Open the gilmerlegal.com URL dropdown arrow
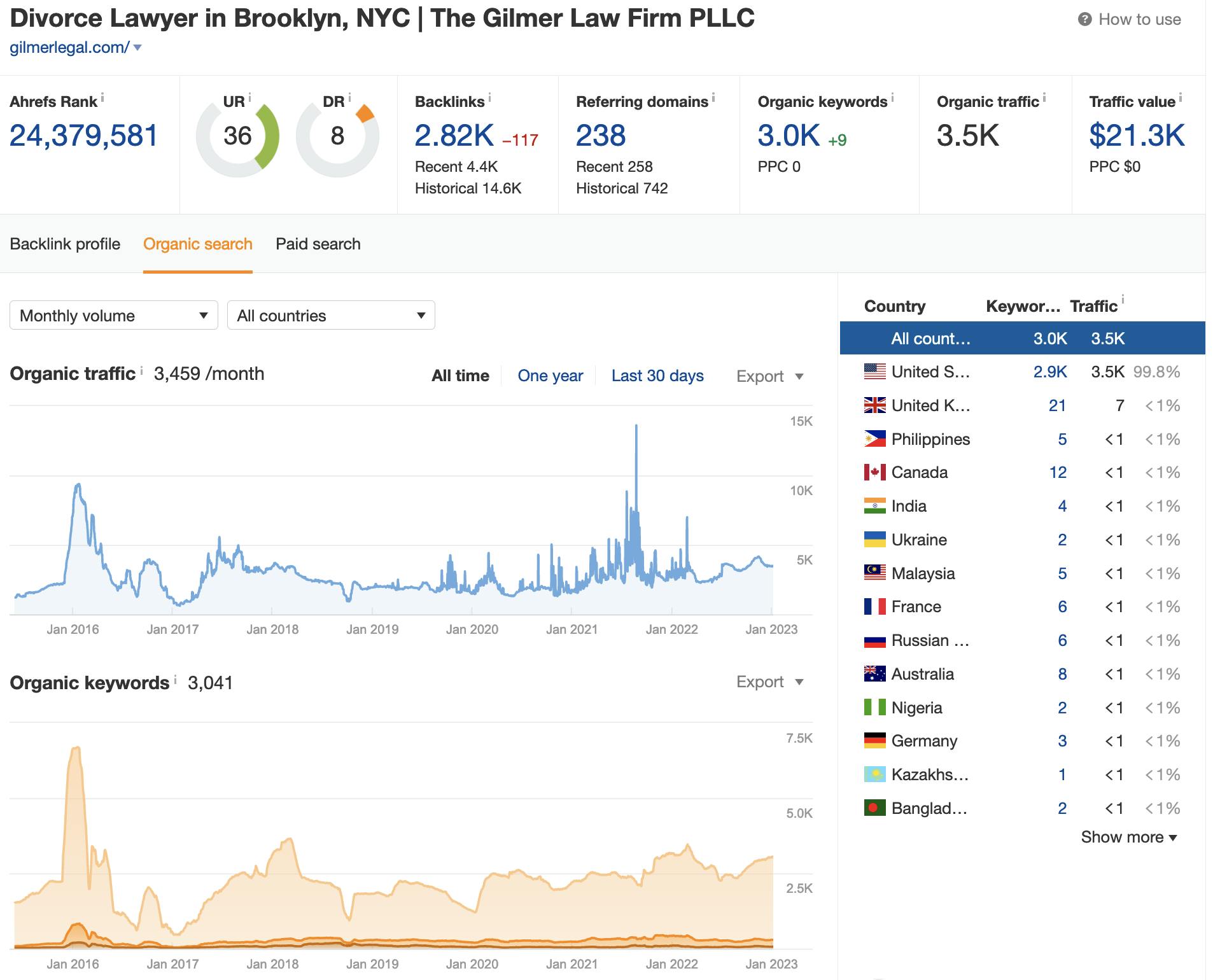The height and width of the screenshot is (980, 1213). click(x=137, y=48)
